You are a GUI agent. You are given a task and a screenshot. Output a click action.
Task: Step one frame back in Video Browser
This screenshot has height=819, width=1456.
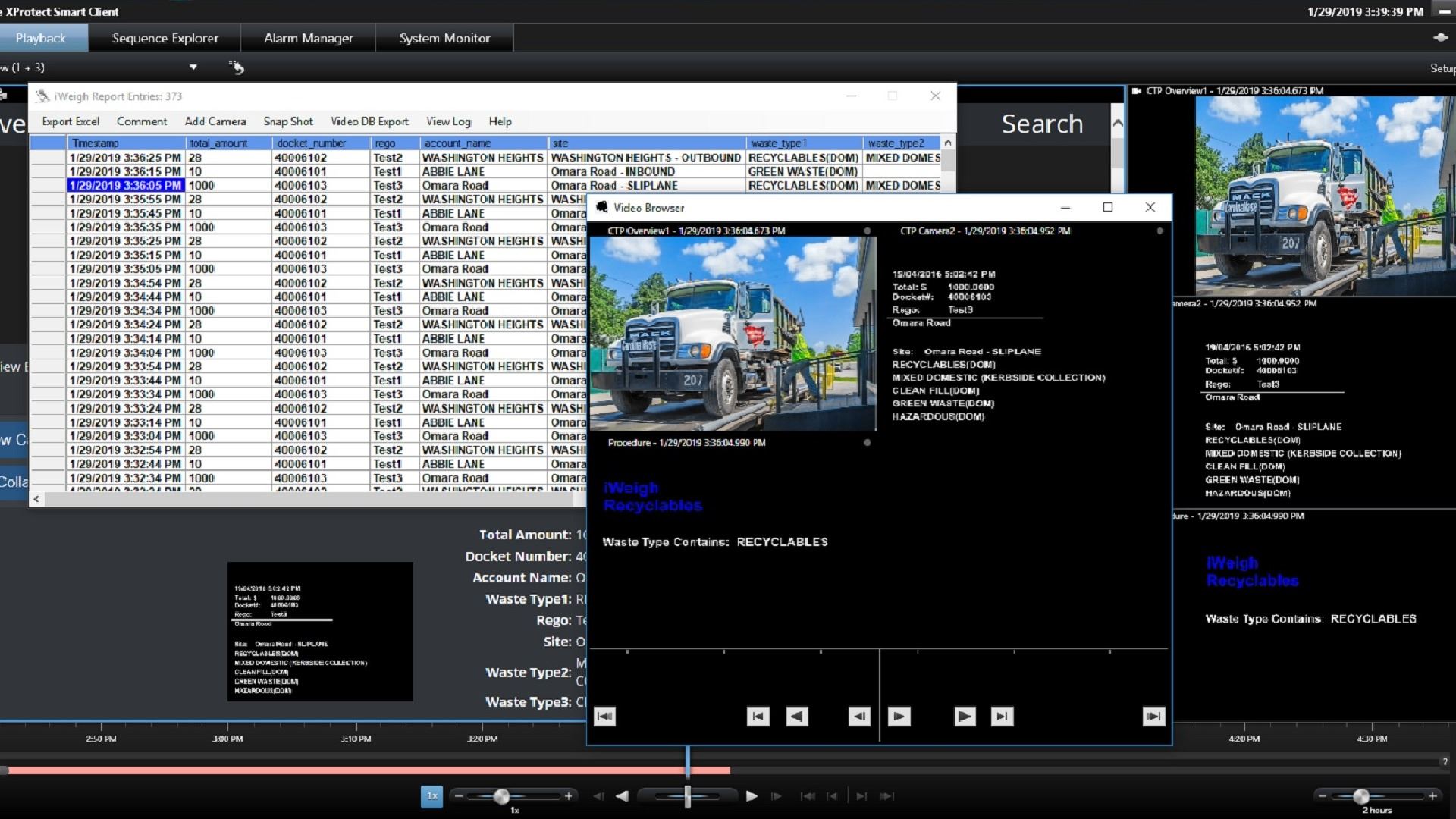858,717
